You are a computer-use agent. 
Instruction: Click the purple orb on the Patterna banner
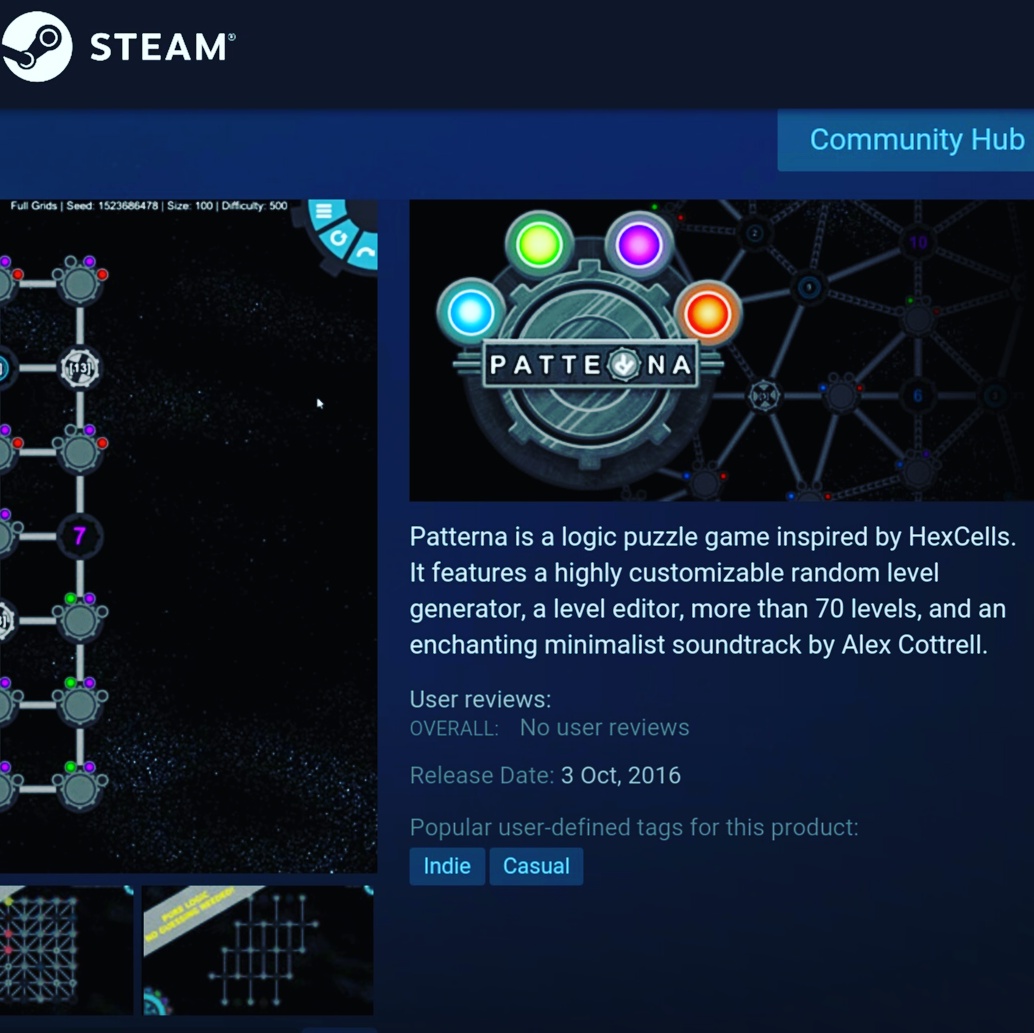[x=639, y=244]
